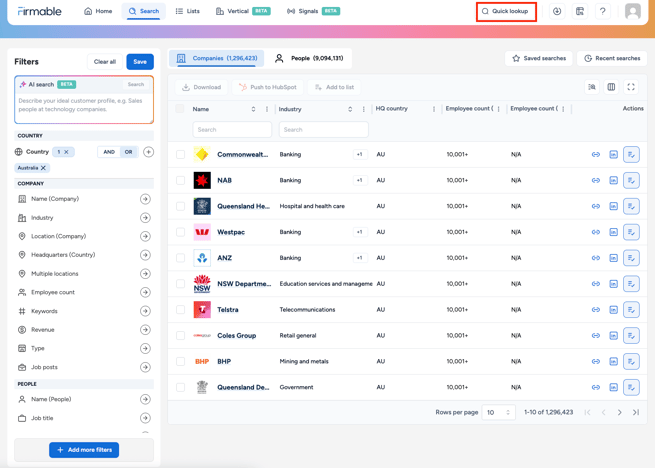Screen dimensions: 655x468
Task: Open the website link icon for Commonwealth
Action: coord(596,155)
